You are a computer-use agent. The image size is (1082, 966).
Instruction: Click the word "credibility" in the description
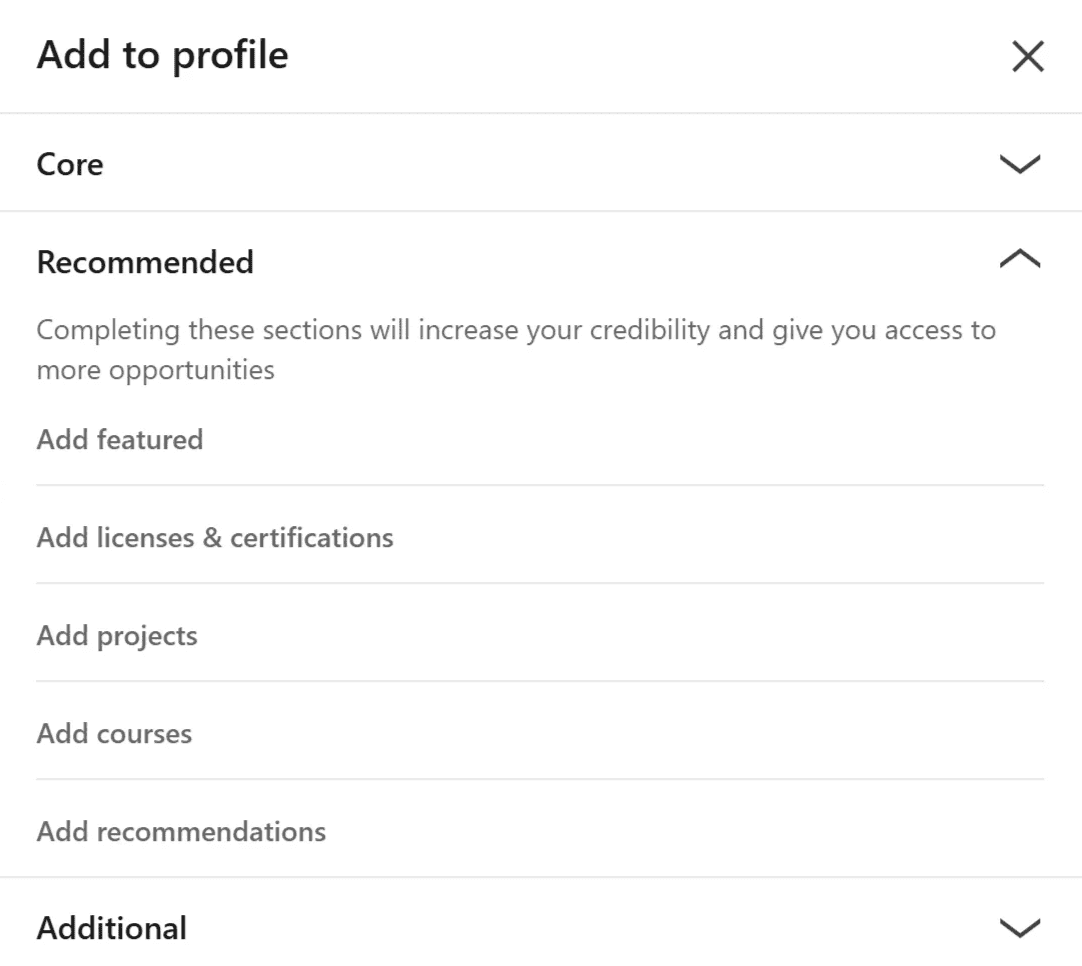(x=650, y=330)
